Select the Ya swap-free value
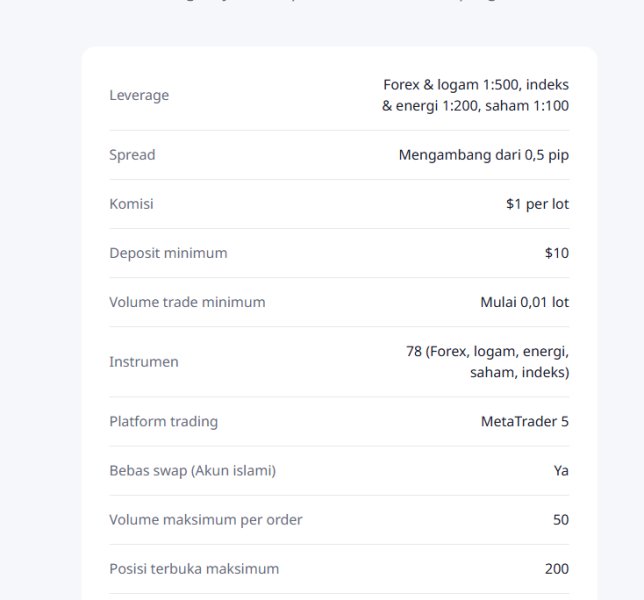Image resolution: width=644 pixels, height=600 pixels. point(561,471)
